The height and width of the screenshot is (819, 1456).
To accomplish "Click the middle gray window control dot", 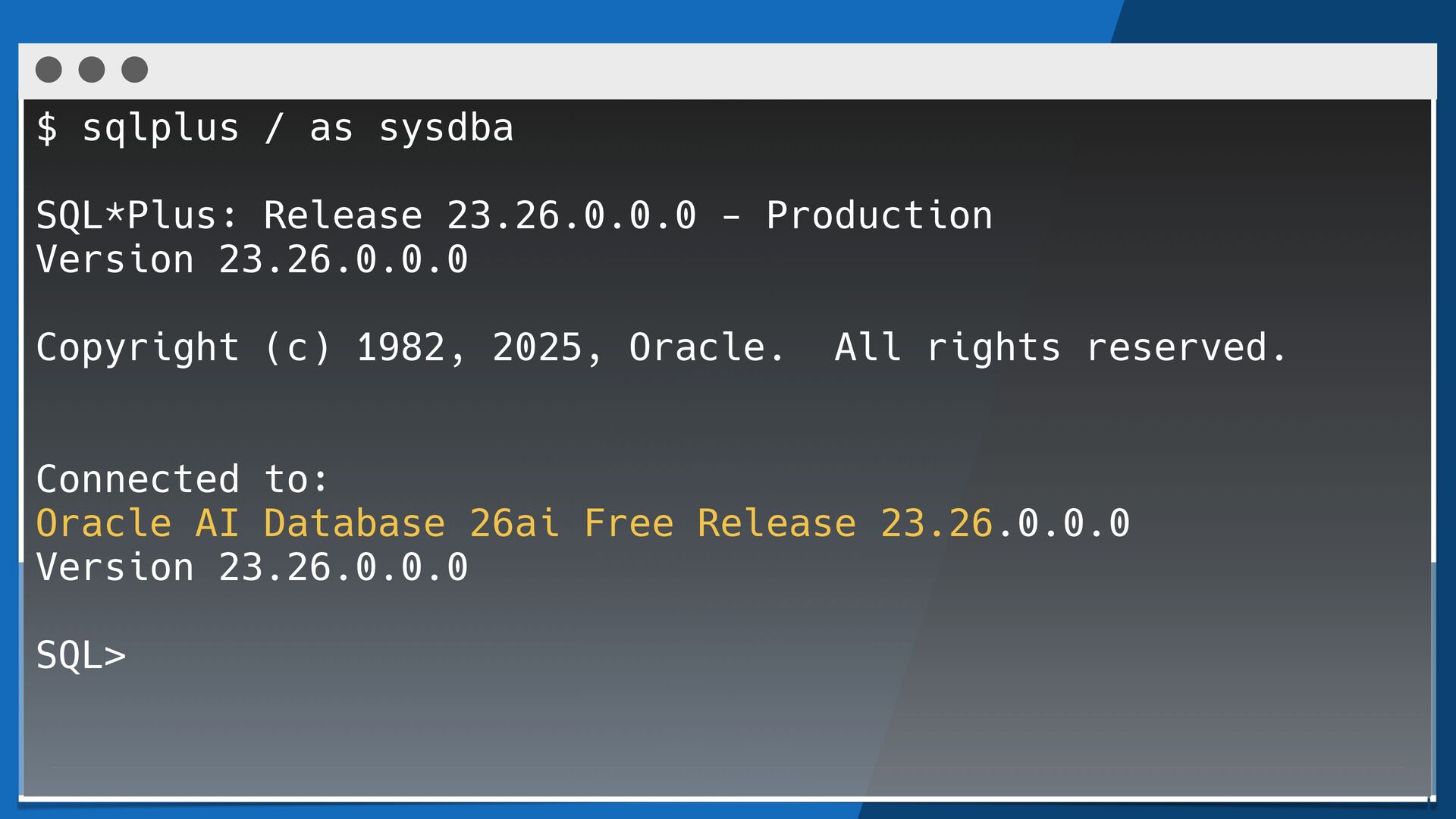I will [92, 70].
